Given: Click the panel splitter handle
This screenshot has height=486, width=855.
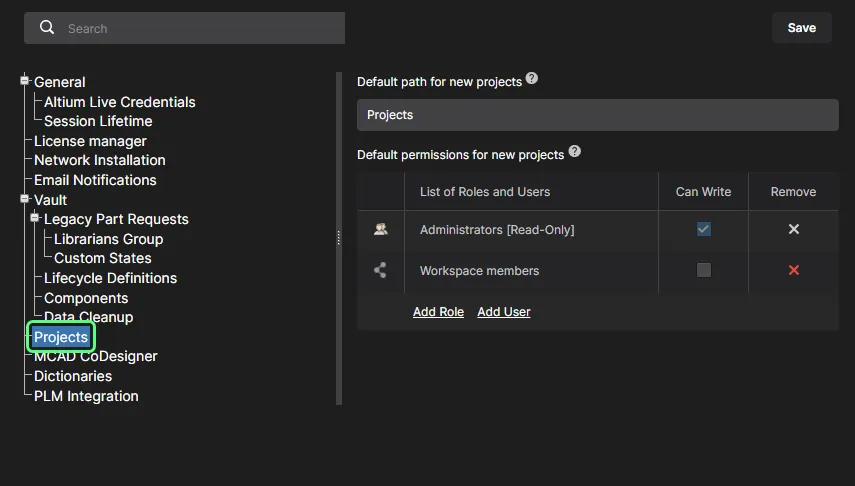Looking at the screenshot, I should pos(339,237).
